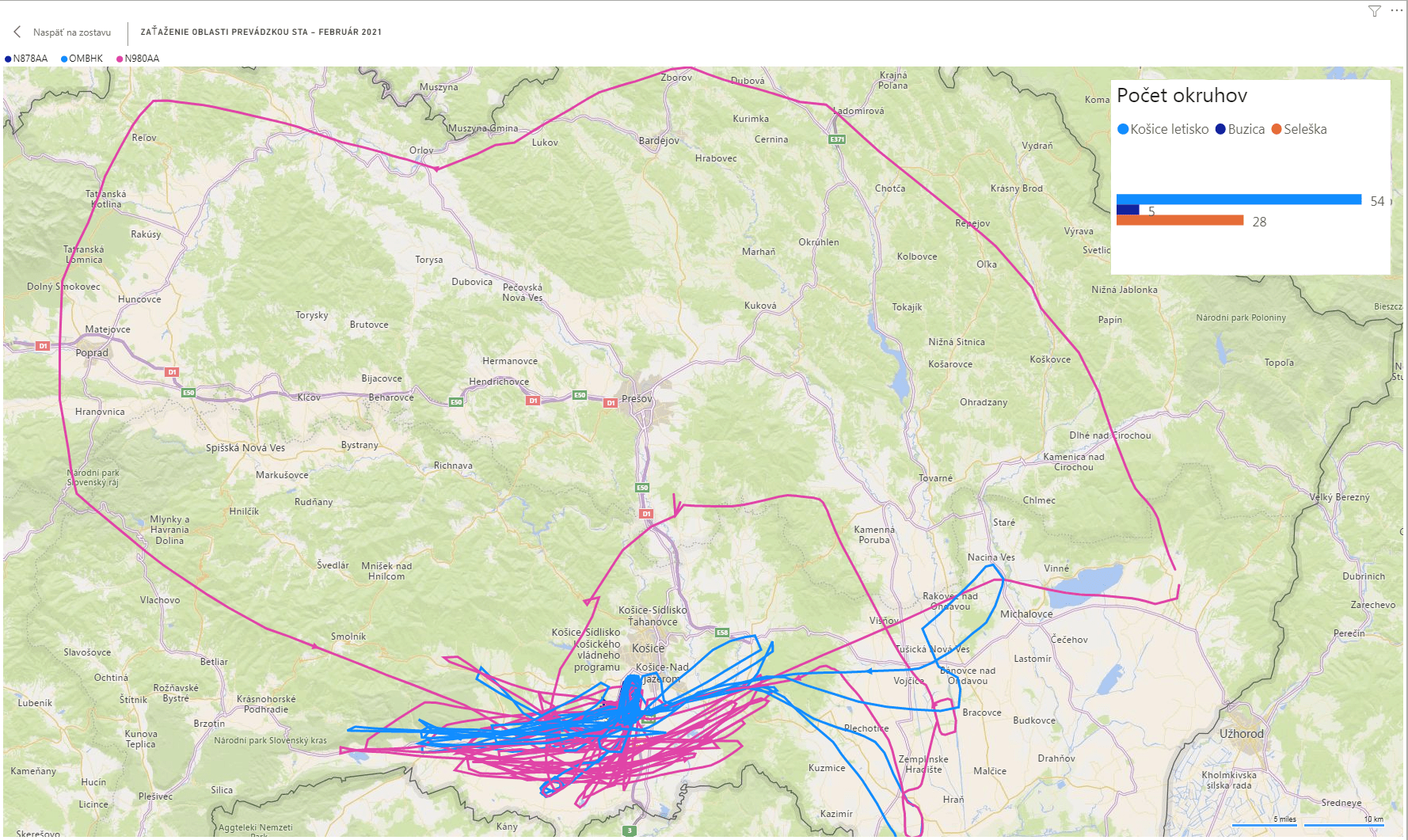Select N878AA dark blue legend marker

pos(9,59)
